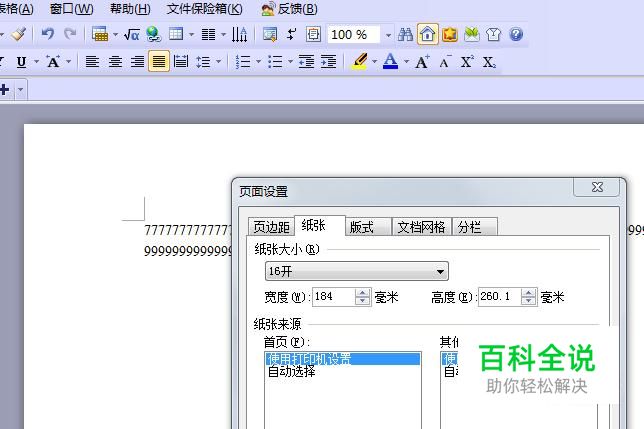Insert a formula with the square root icon

coord(131,34)
